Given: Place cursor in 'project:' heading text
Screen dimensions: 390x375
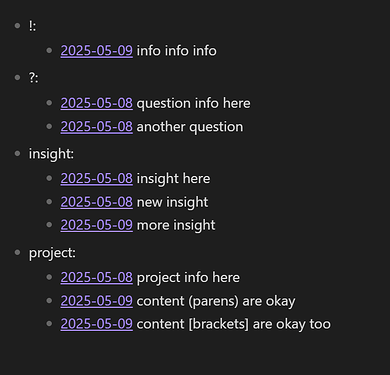Looking at the screenshot, I should 52,253.
